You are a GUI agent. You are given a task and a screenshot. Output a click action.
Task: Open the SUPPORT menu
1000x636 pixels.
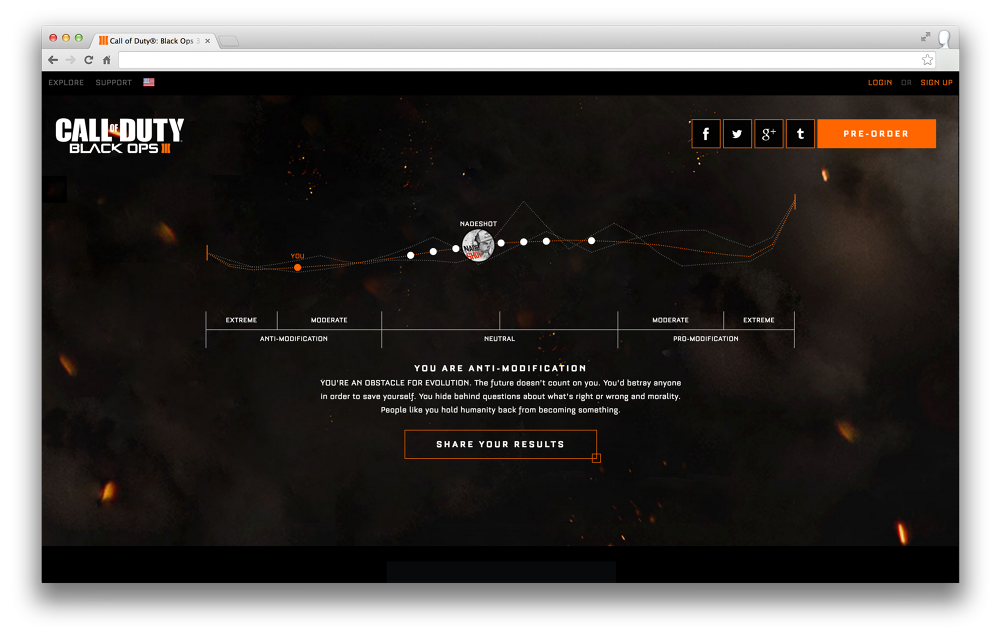tap(114, 82)
